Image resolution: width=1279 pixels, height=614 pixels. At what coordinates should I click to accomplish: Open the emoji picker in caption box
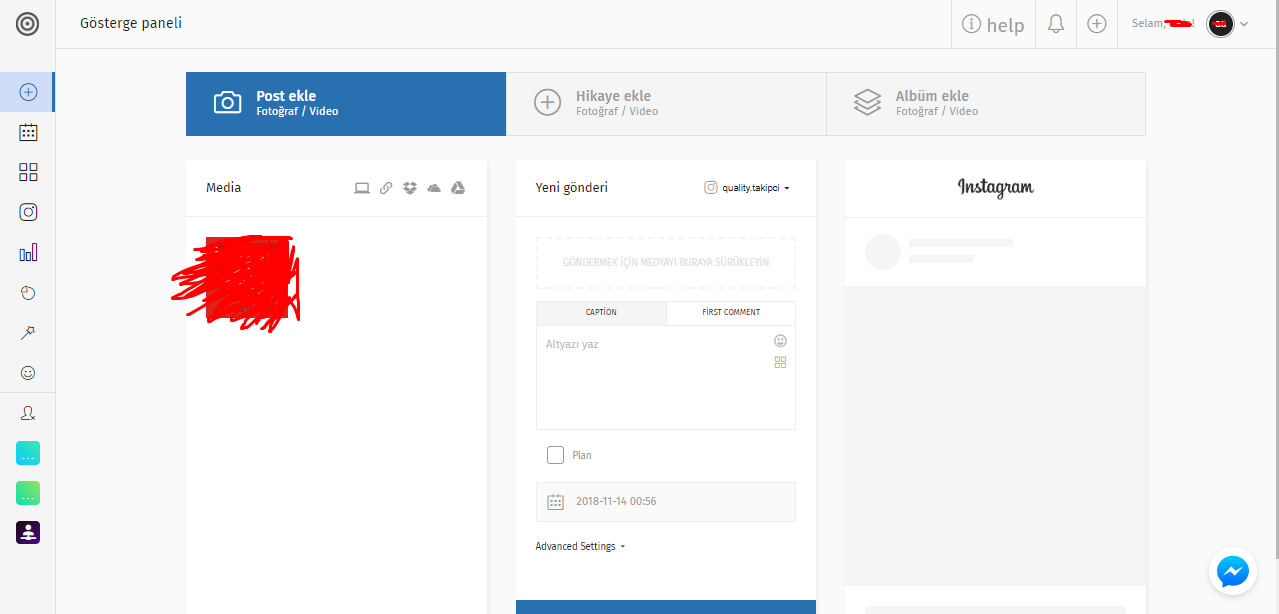780,341
